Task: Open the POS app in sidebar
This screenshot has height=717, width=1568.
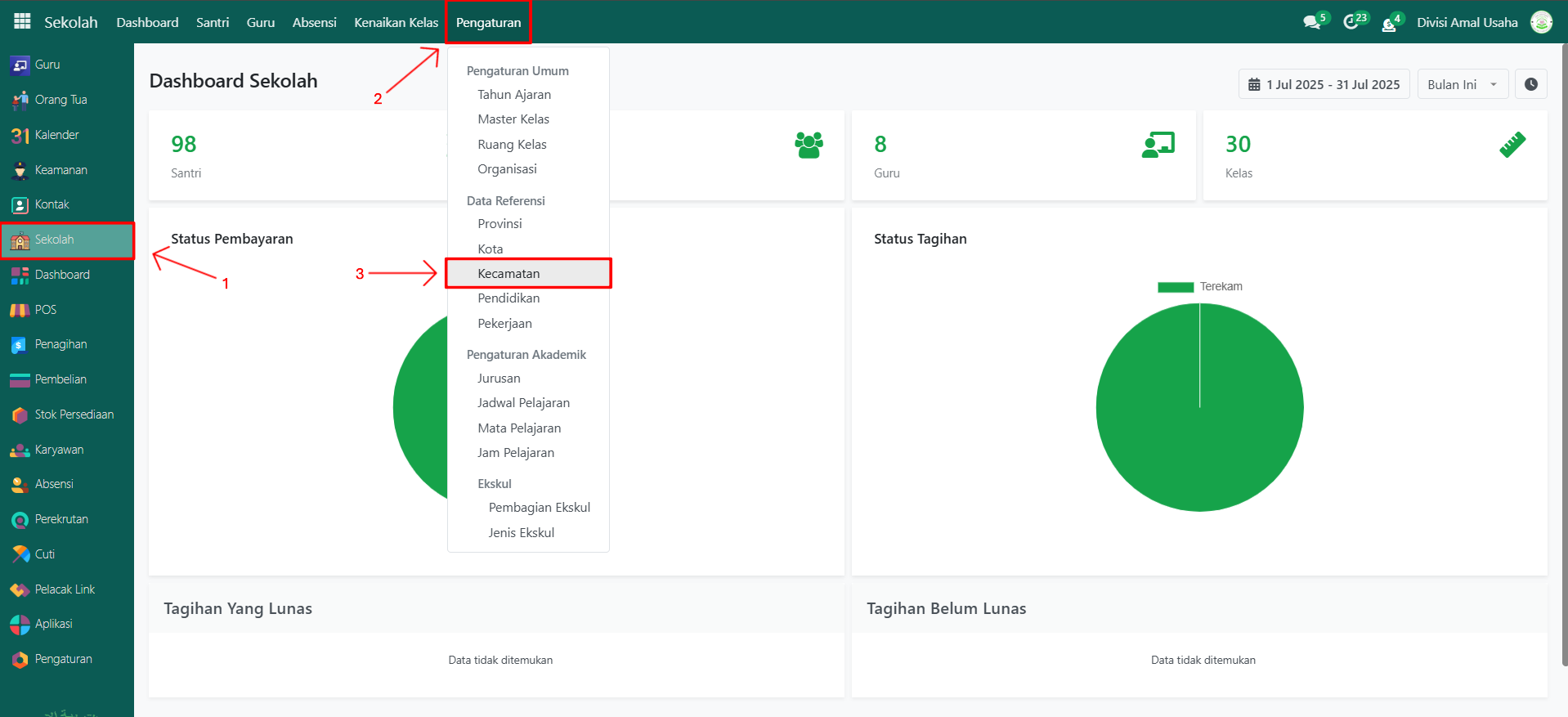Action: click(45, 310)
